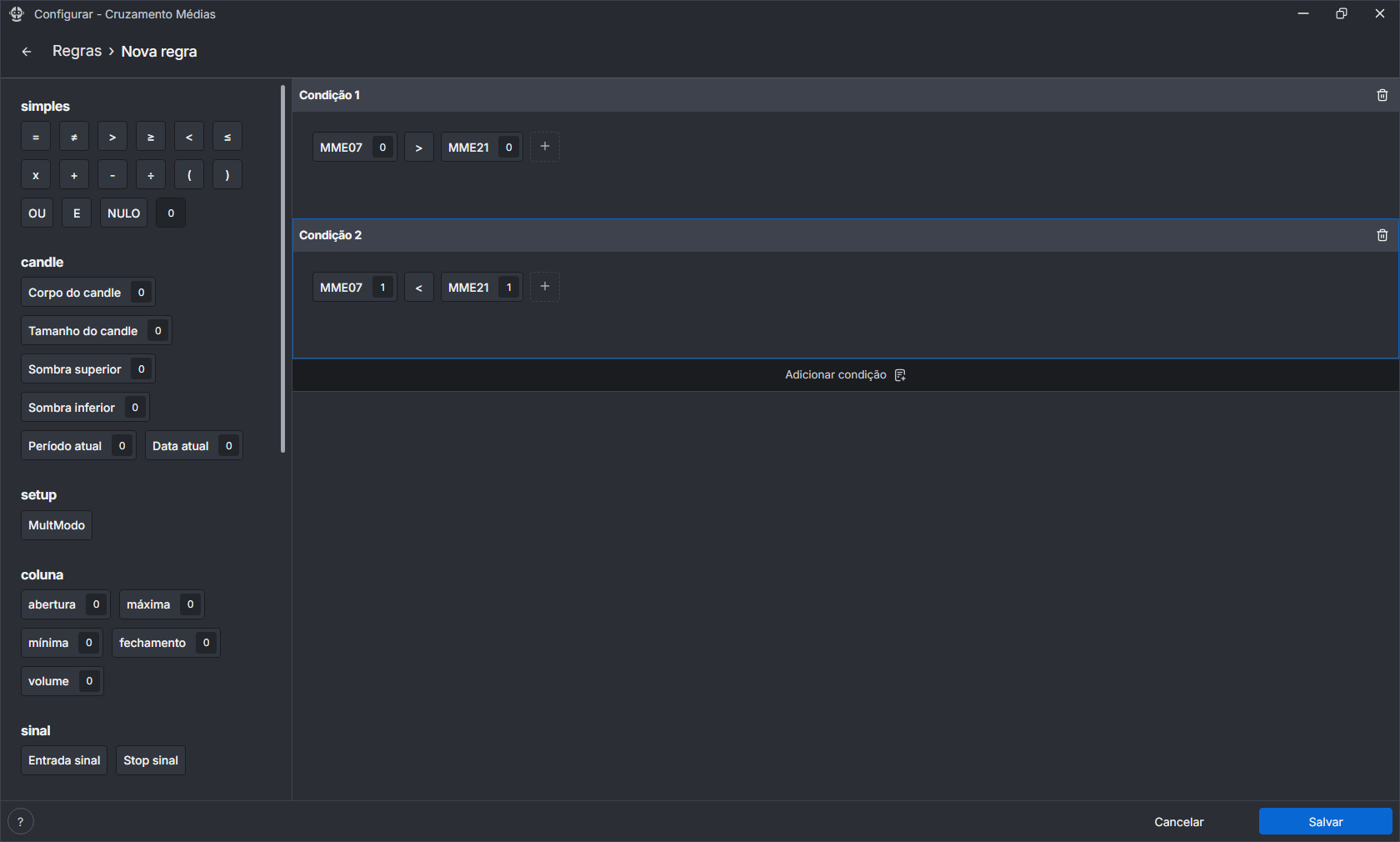Open the help question mark icon
The width and height of the screenshot is (1400, 842).
coord(21,821)
